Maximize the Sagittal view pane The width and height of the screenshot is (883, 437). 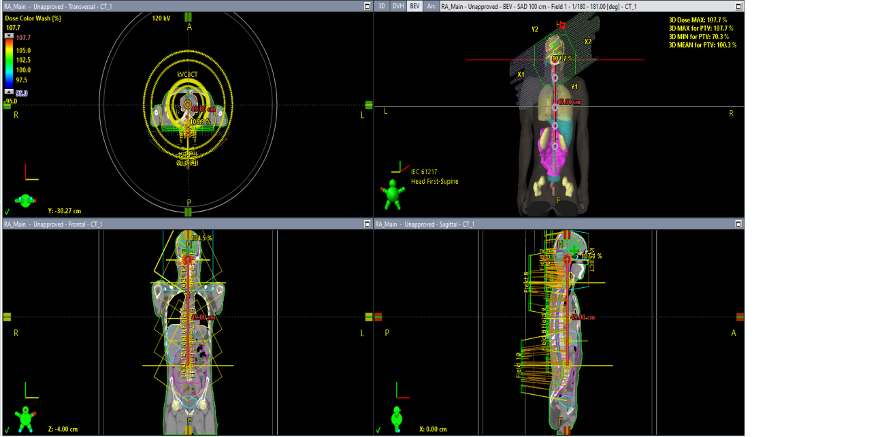click(x=738, y=225)
